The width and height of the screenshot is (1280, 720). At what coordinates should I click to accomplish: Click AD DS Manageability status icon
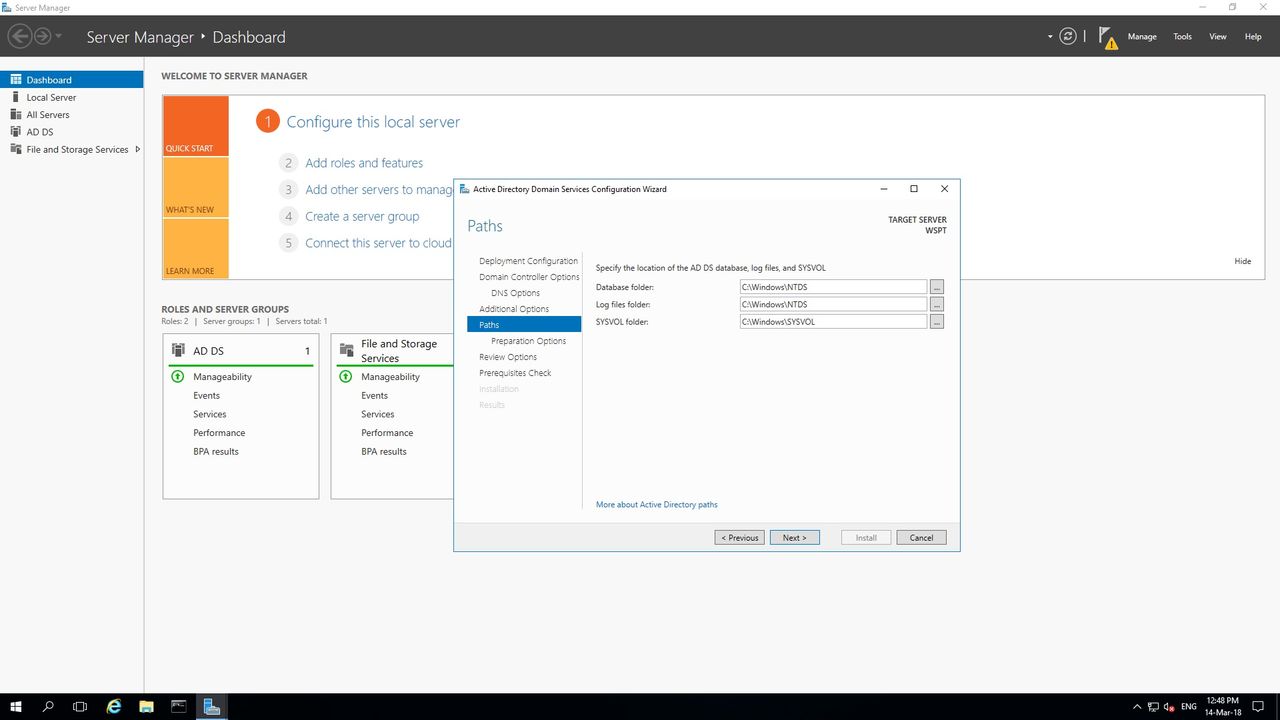click(178, 377)
